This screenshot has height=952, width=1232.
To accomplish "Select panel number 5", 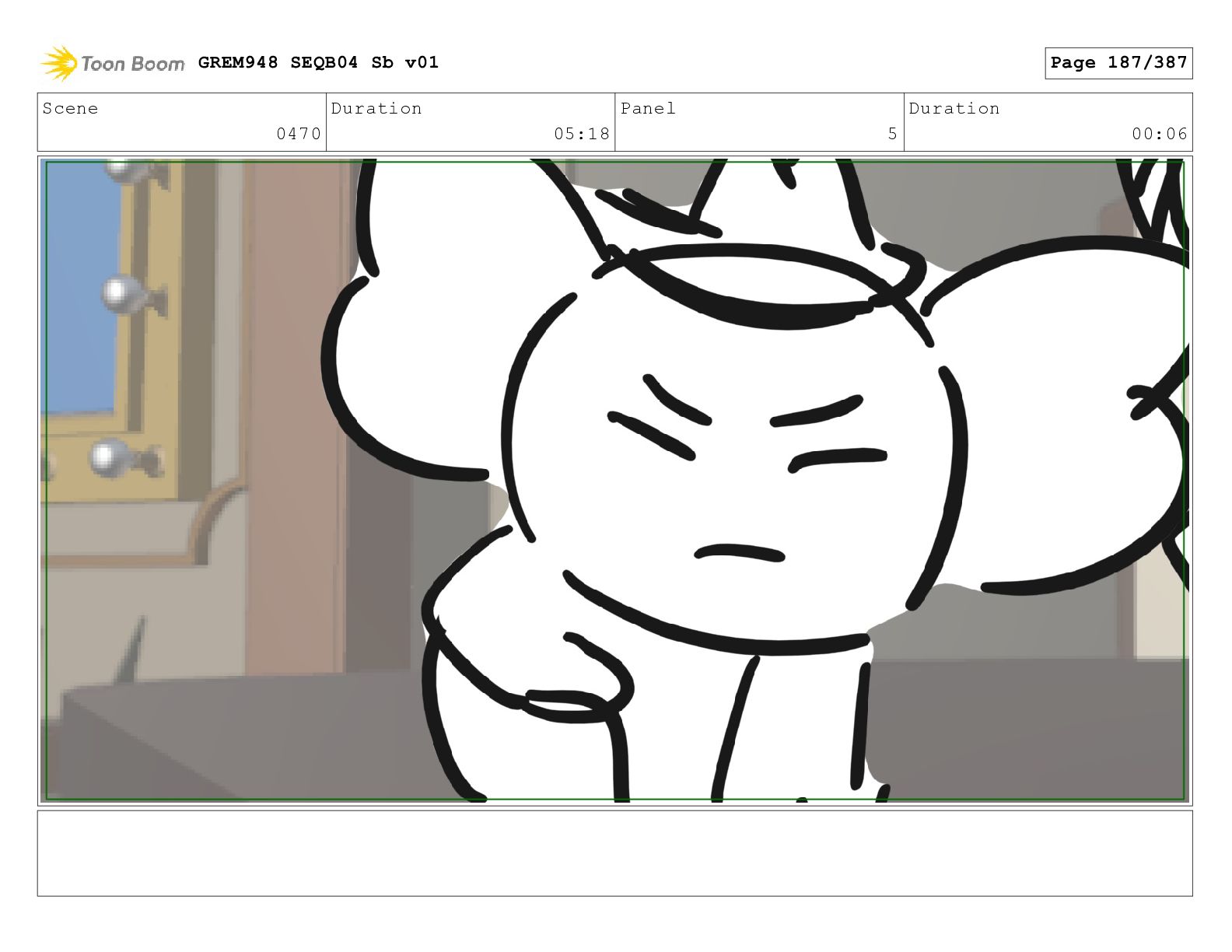I will click(x=893, y=134).
